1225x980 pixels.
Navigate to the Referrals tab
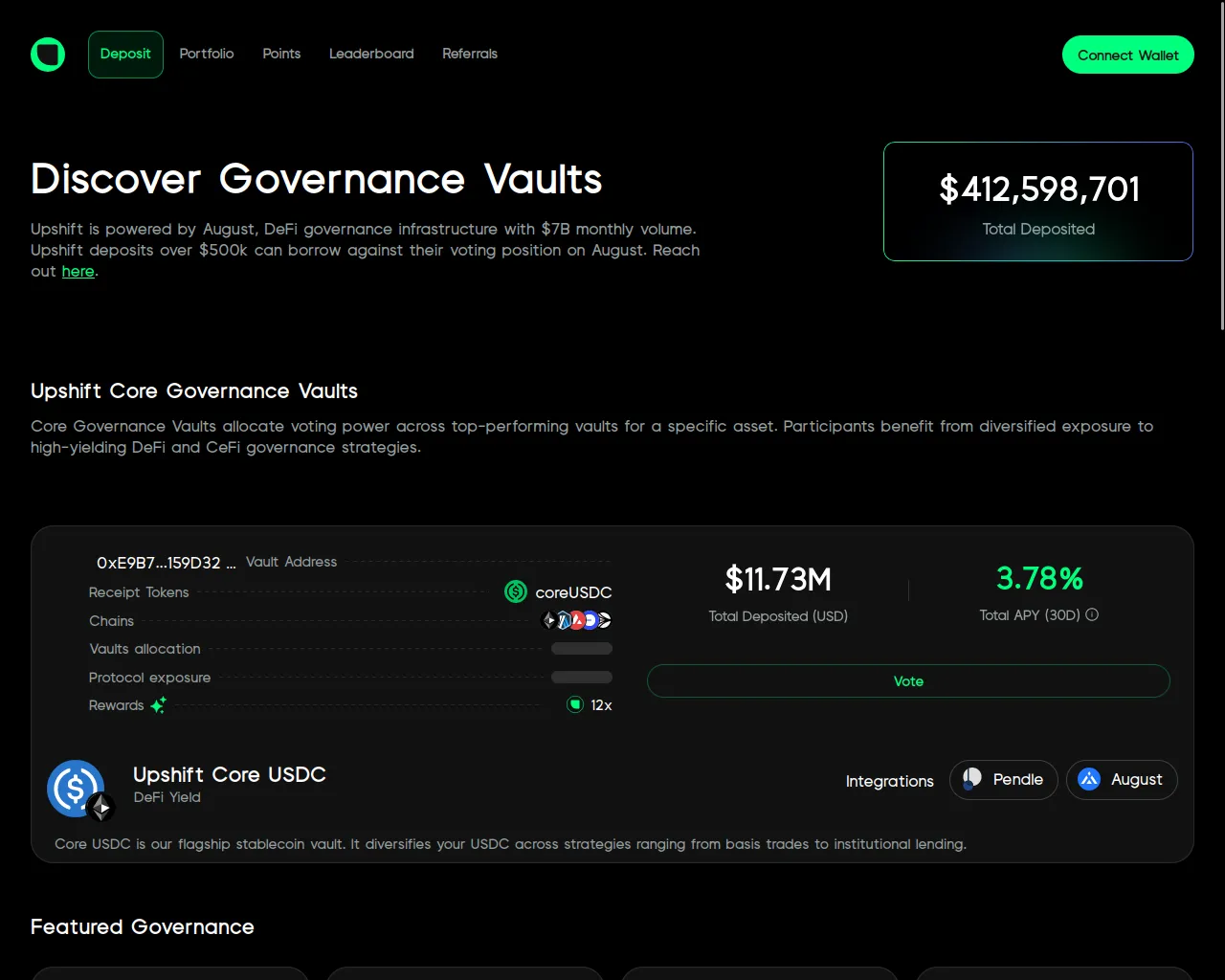(x=470, y=55)
